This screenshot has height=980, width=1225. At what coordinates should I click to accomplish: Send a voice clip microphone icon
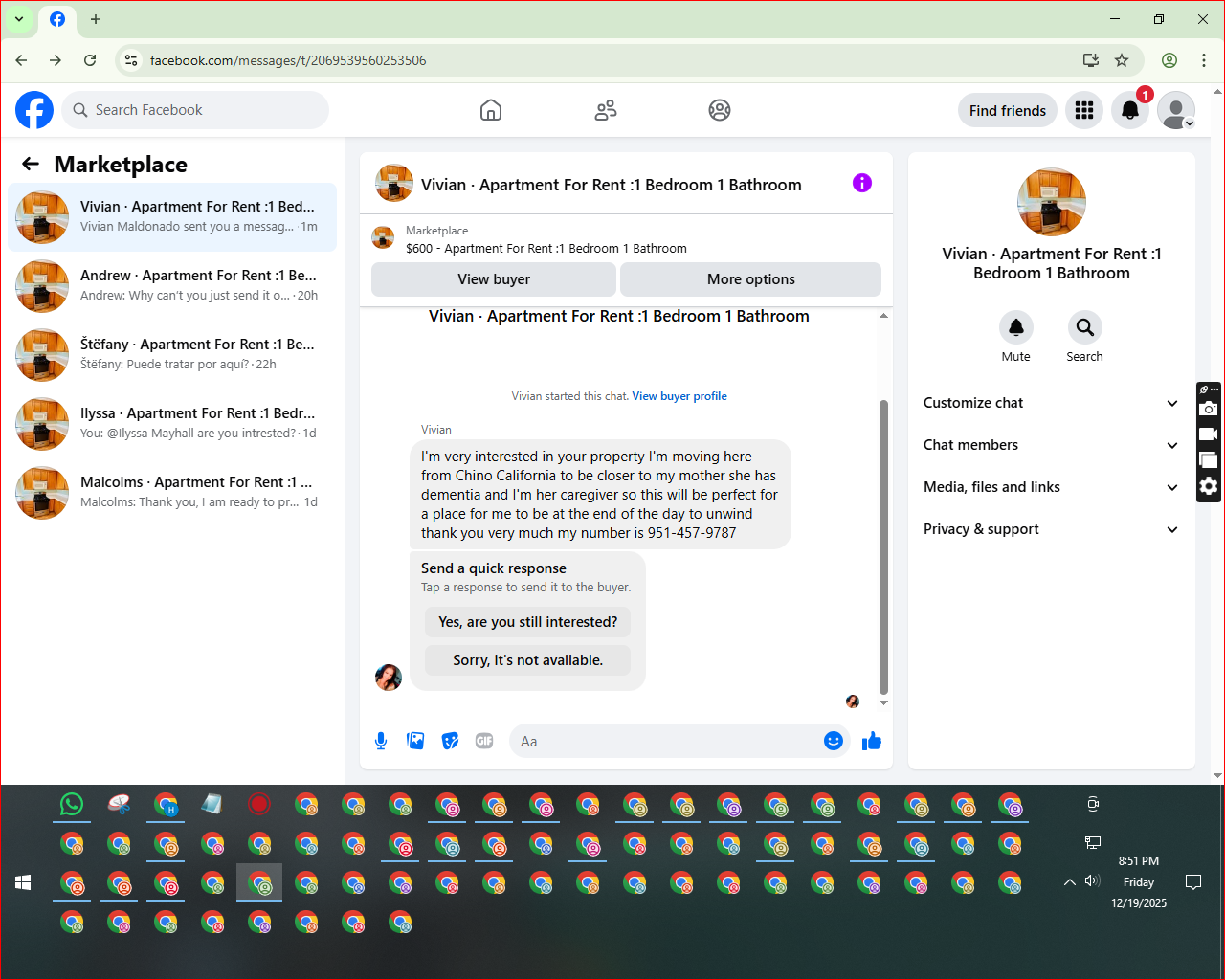click(381, 741)
